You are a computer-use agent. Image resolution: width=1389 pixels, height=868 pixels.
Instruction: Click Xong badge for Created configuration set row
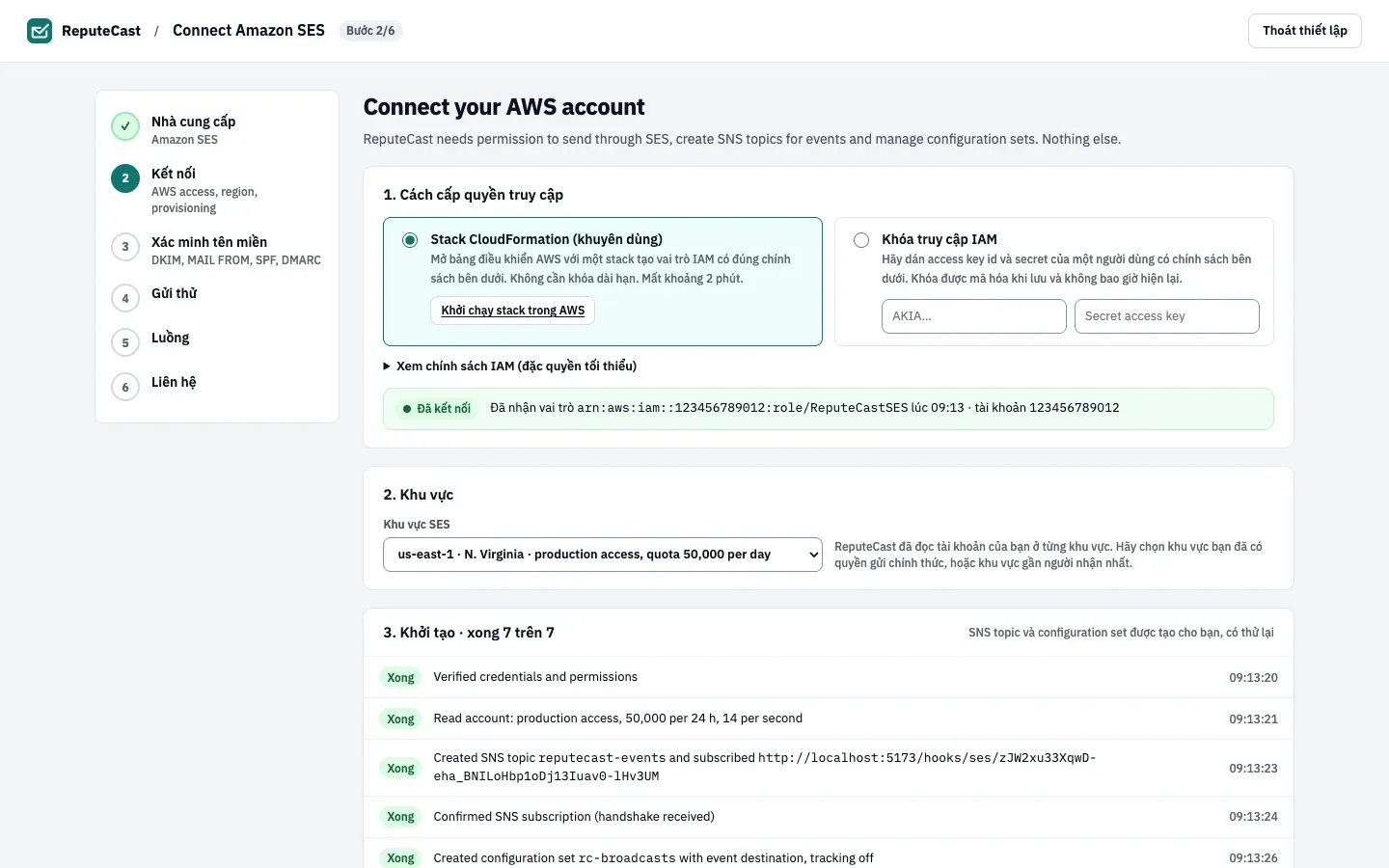(400, 858)
